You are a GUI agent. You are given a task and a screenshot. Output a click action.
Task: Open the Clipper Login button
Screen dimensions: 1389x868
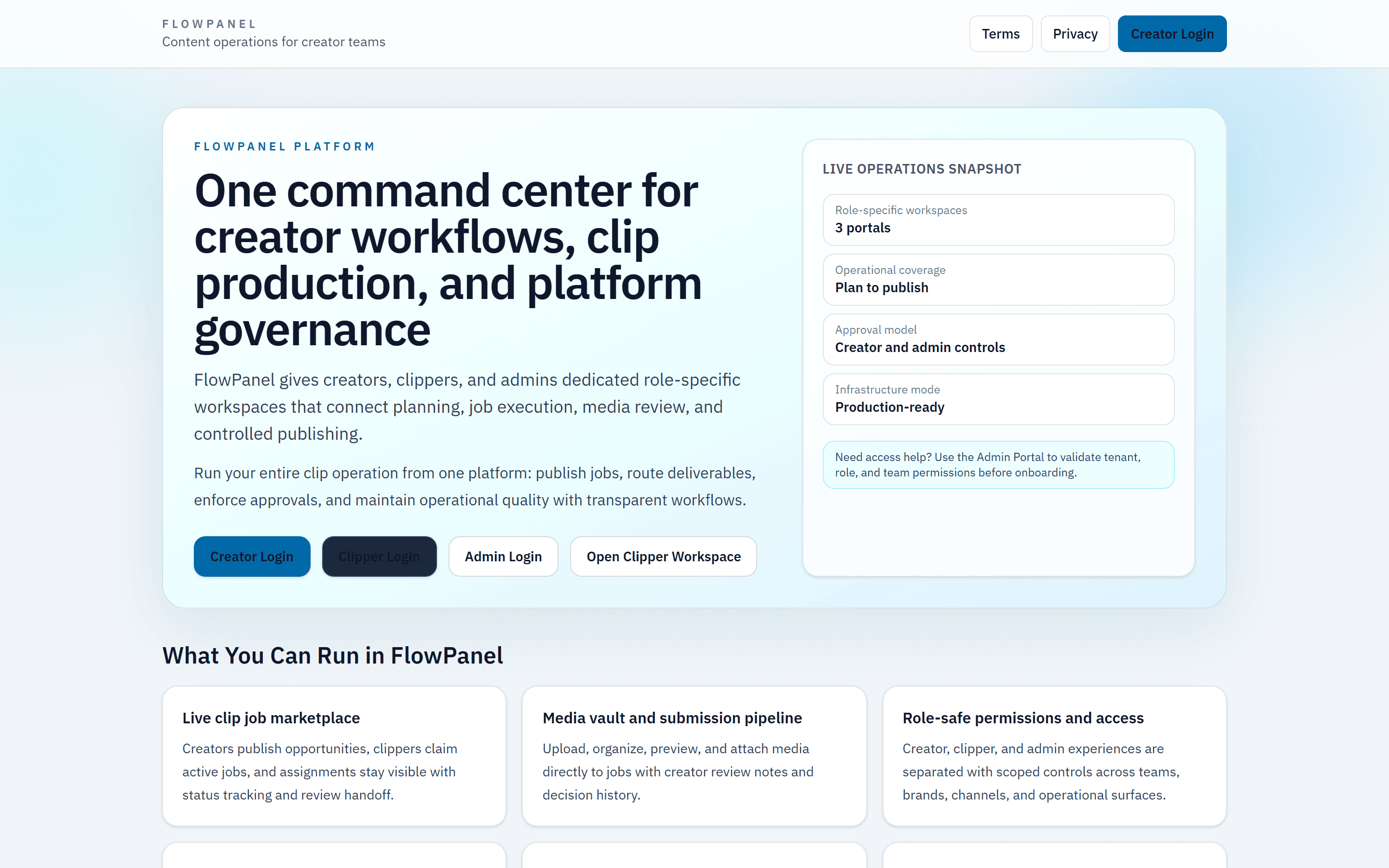(x=379, y=556)
